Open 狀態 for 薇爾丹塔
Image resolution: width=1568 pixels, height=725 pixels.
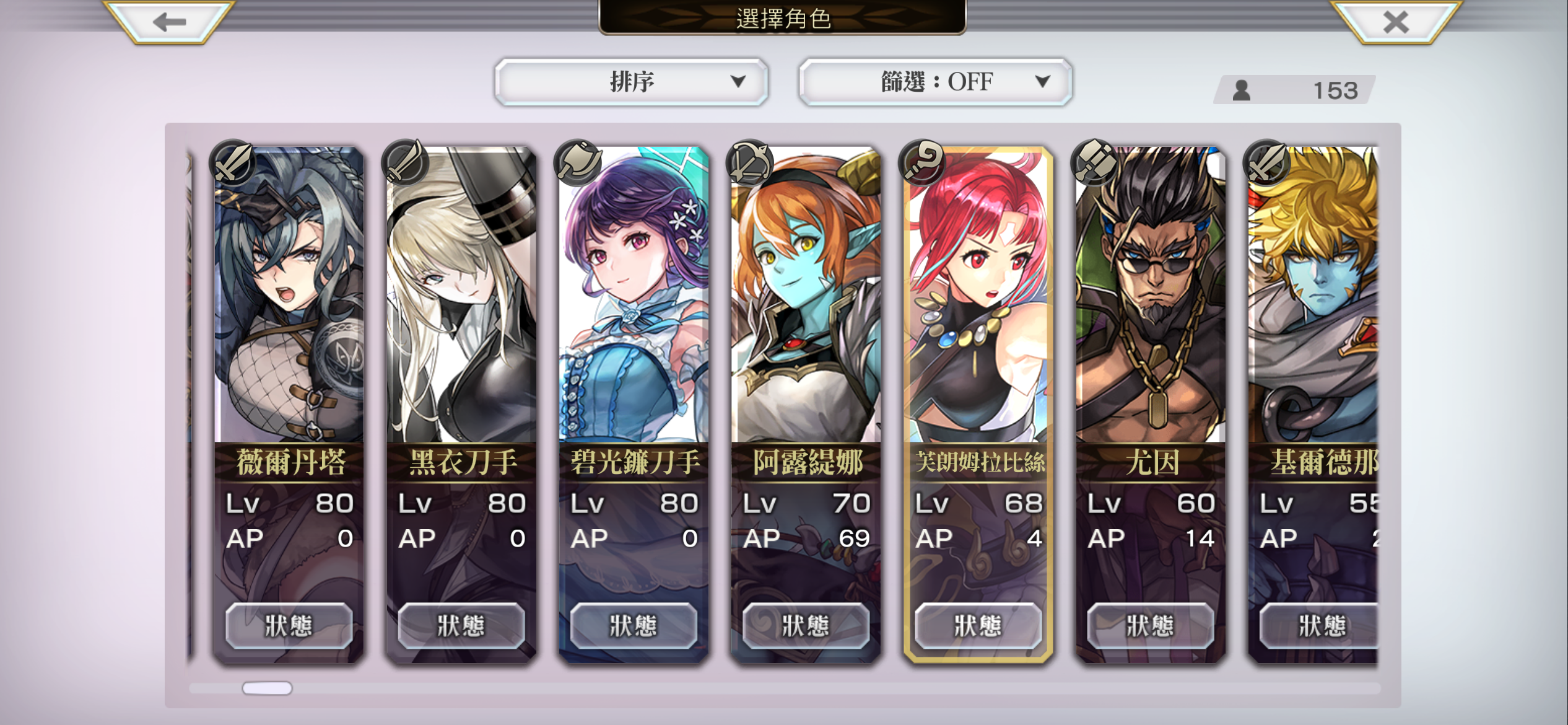coord(289,626)
